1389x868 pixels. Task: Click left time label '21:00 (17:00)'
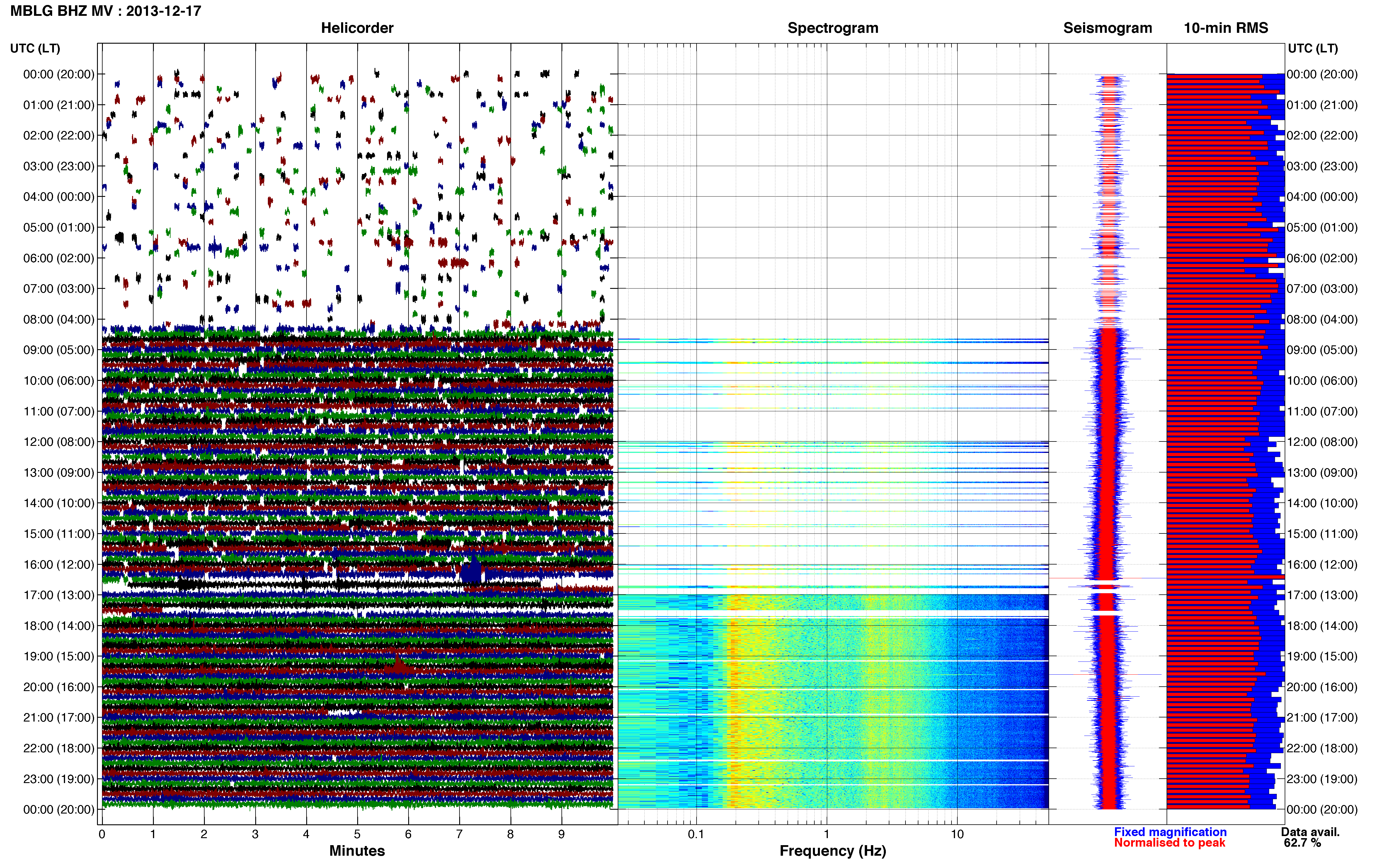59,718
